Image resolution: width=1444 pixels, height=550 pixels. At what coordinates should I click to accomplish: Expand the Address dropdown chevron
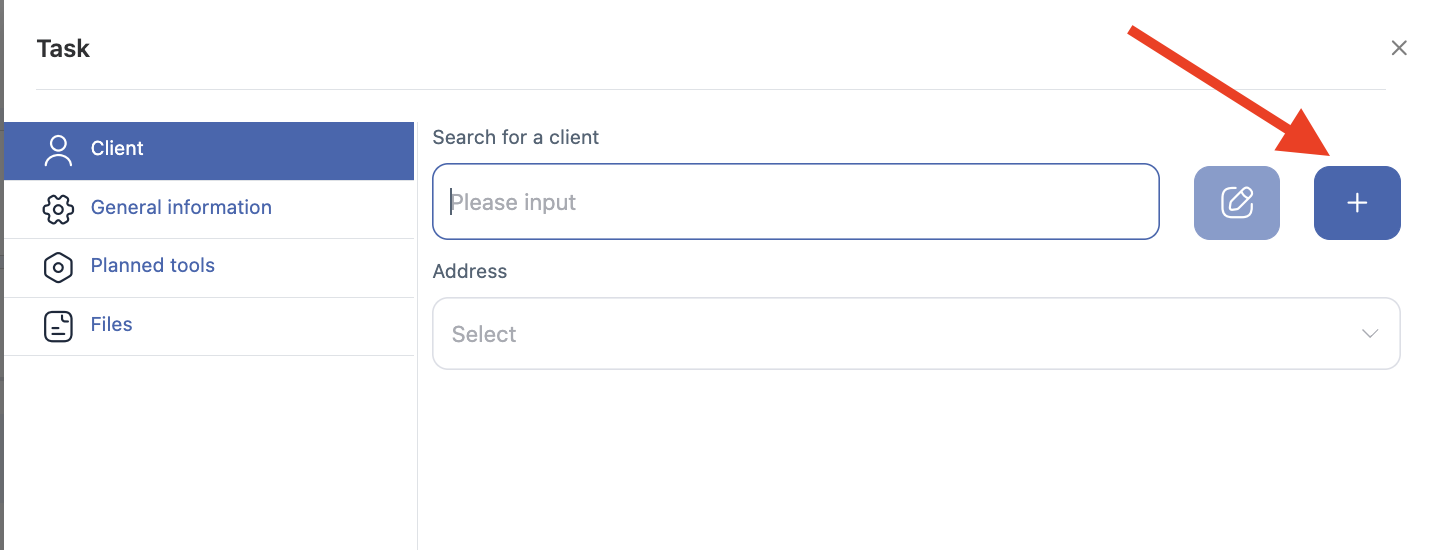point(1370,334)
